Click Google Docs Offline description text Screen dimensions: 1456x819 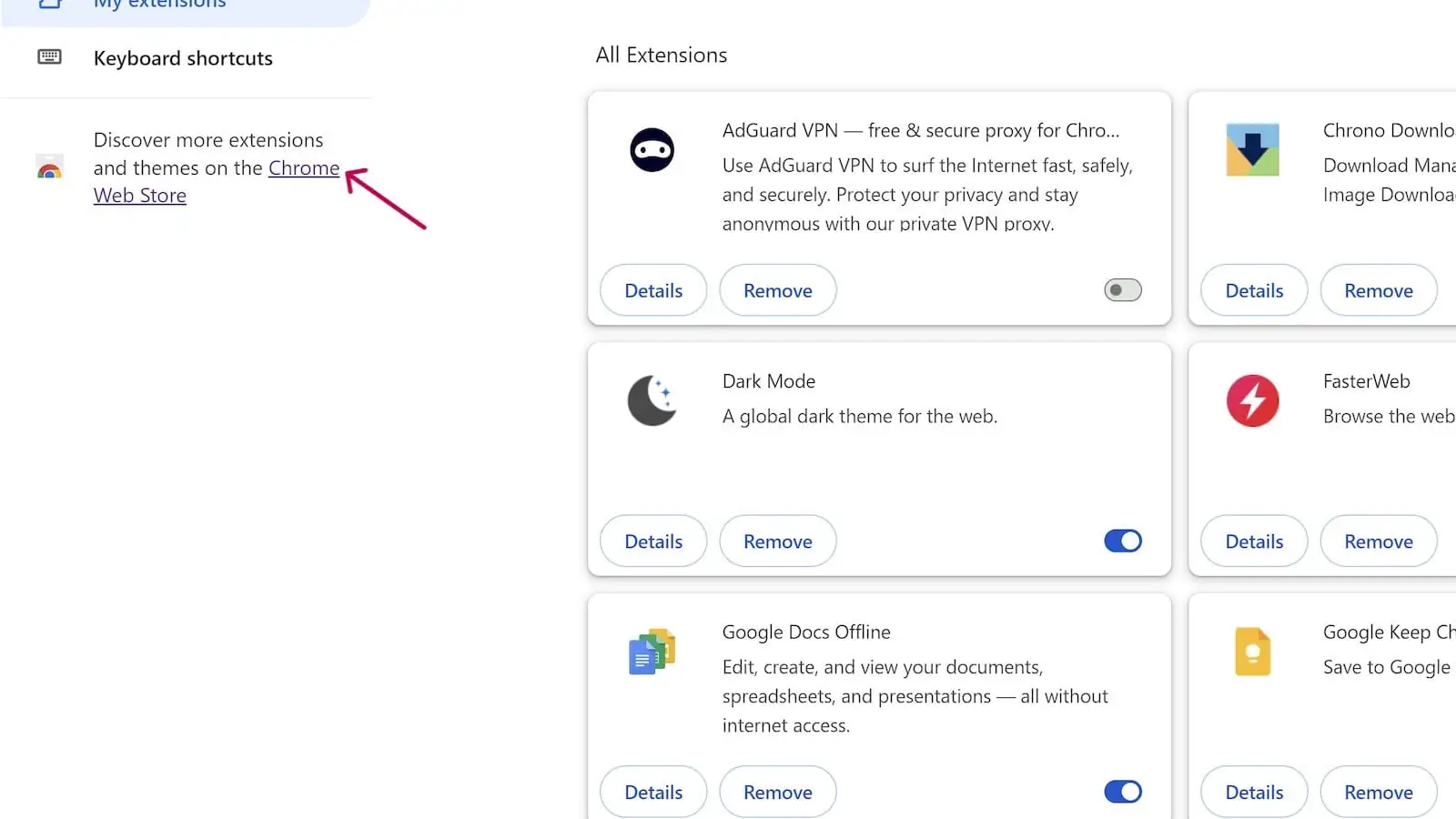click(x=915, y=696)
